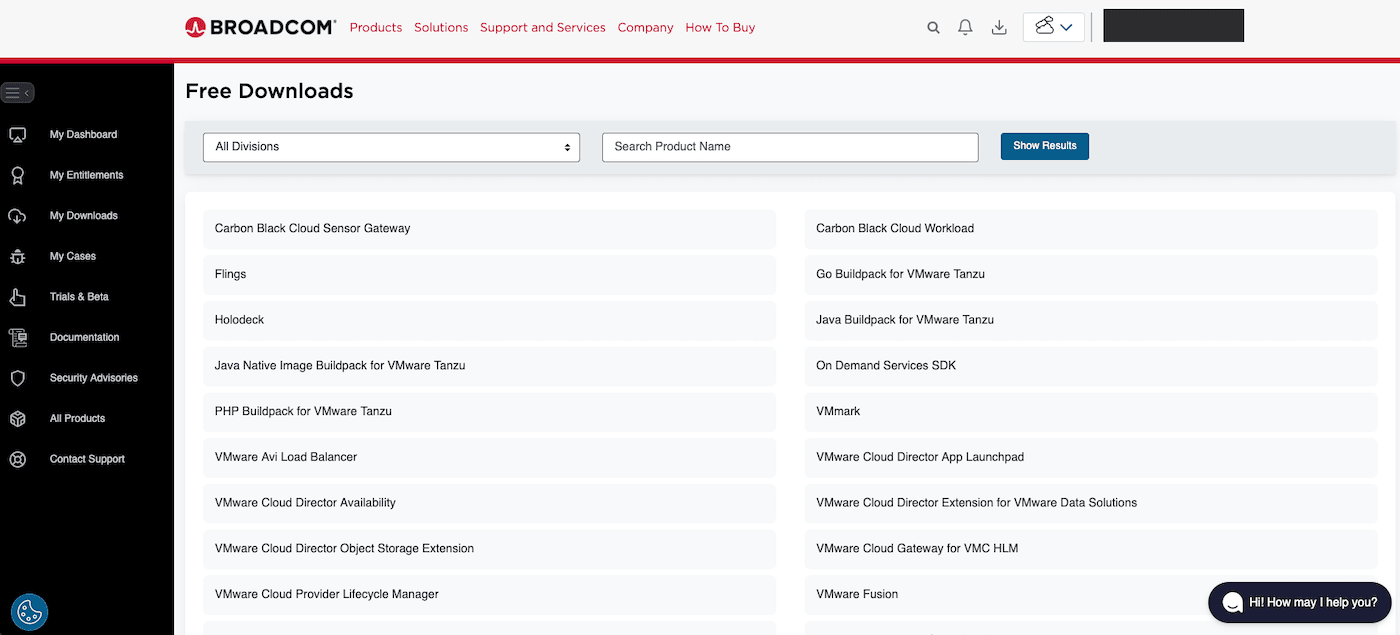1400x635 pixels.
Task: Open the Products menu
Action: coord(376,28)
